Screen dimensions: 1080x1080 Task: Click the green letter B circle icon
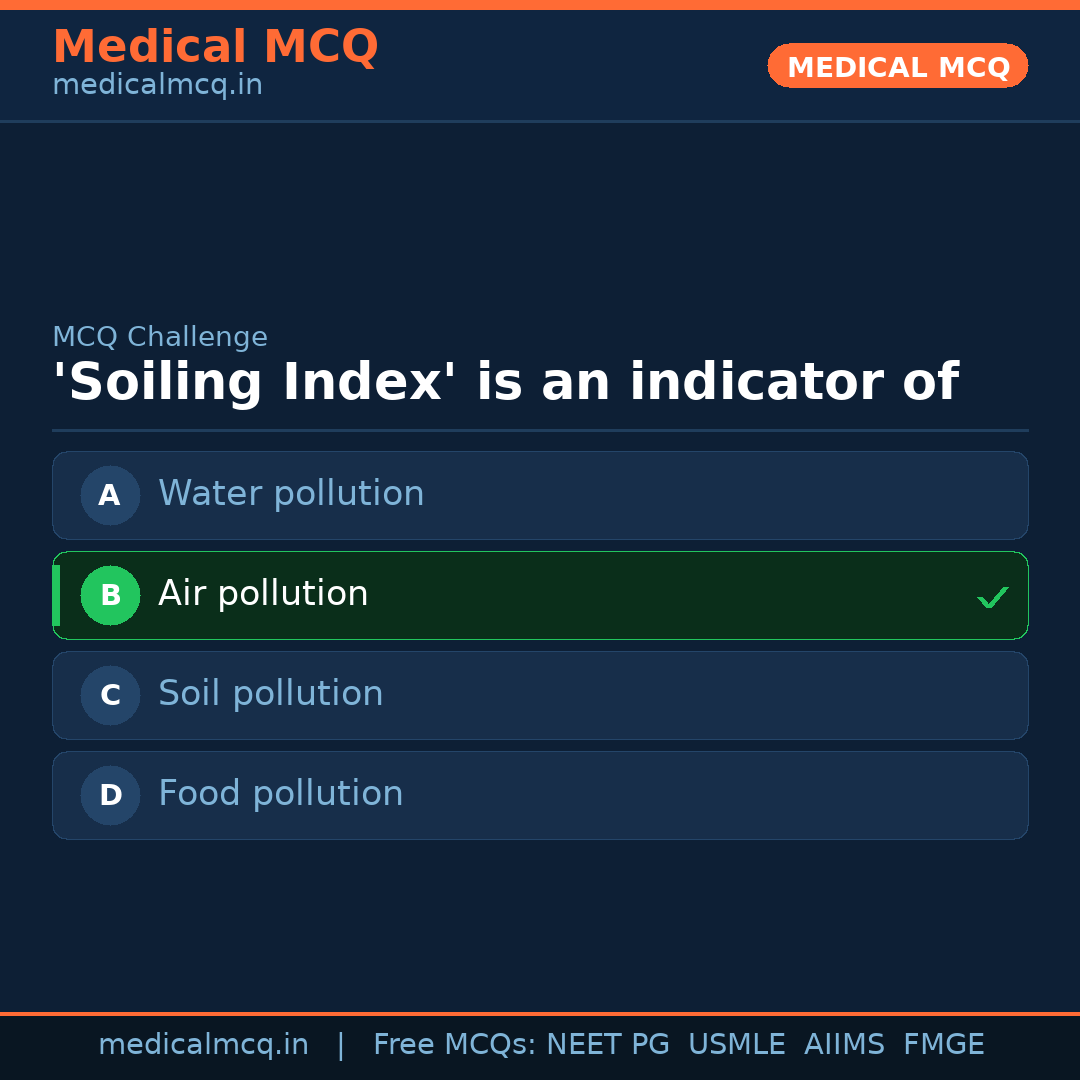click(x=110, y=595)
